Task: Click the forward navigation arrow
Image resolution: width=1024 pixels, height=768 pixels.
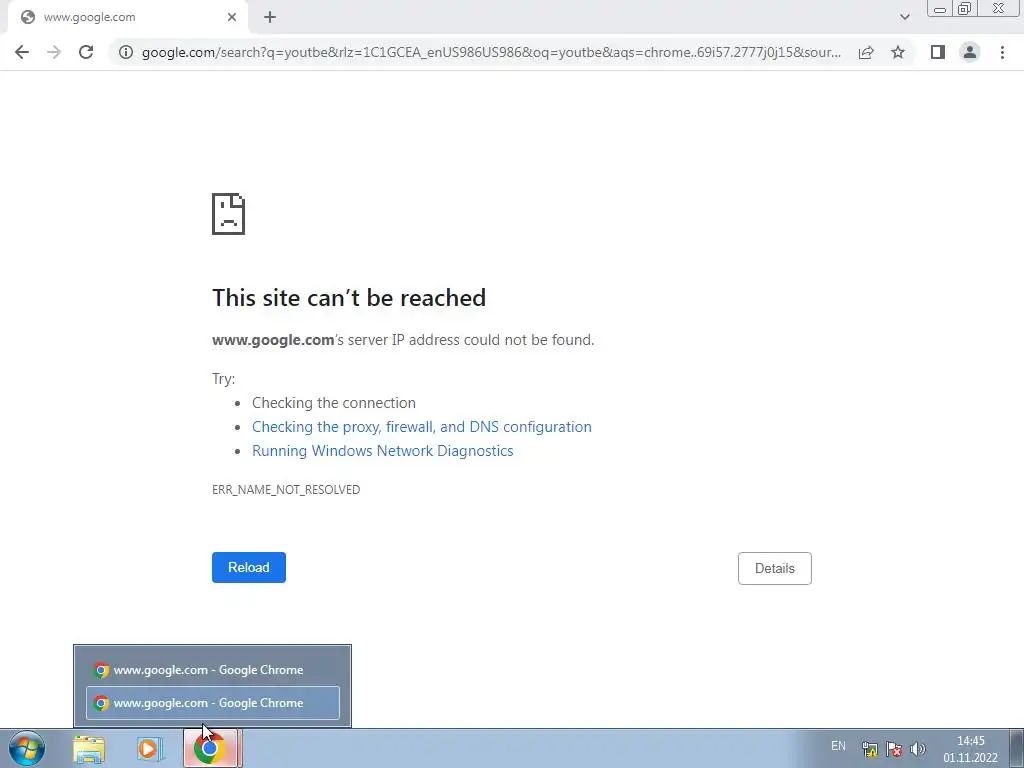Action: pos(54,52)
